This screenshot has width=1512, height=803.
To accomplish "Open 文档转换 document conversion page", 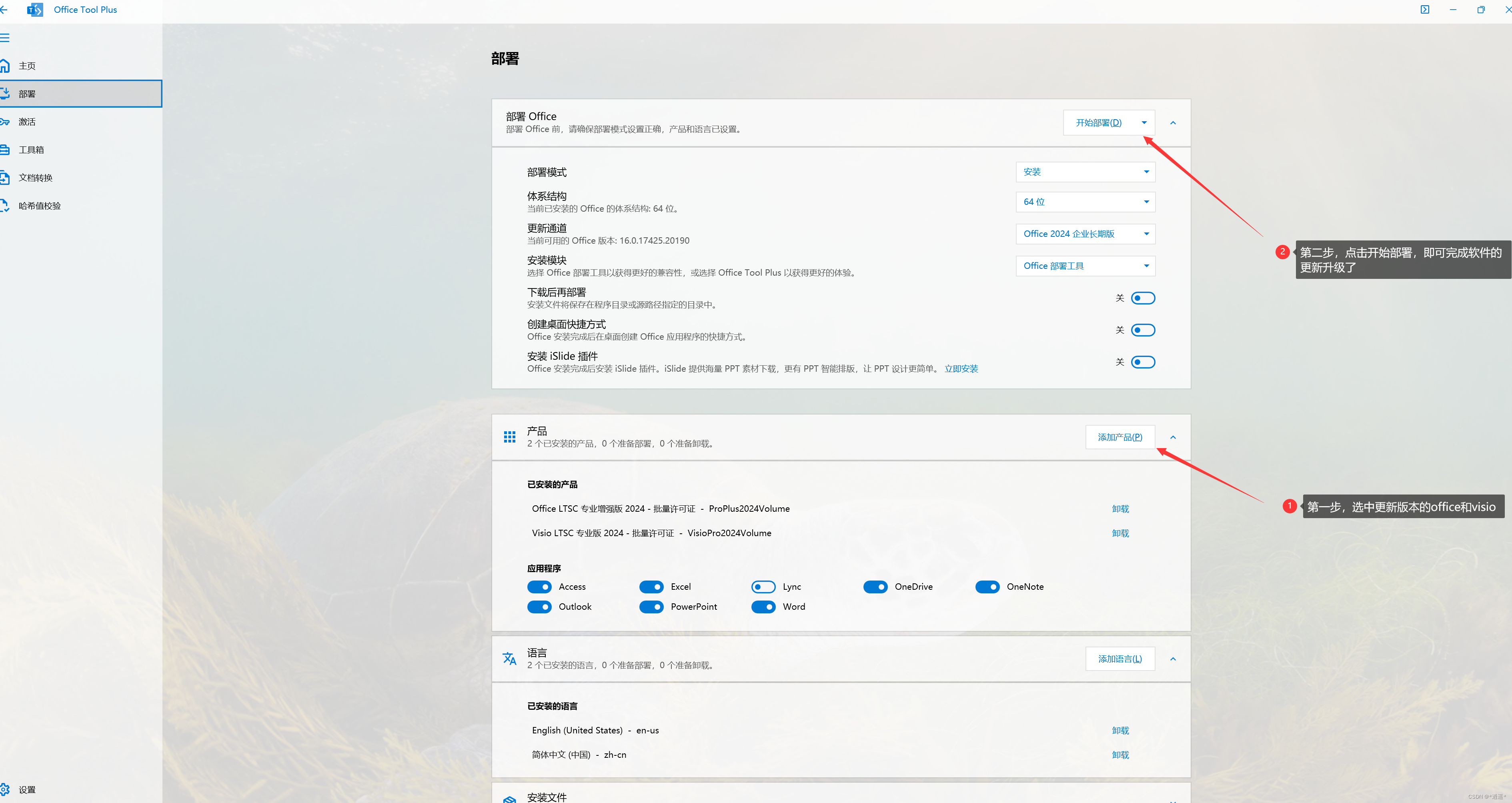I will (x=81, y=178).
